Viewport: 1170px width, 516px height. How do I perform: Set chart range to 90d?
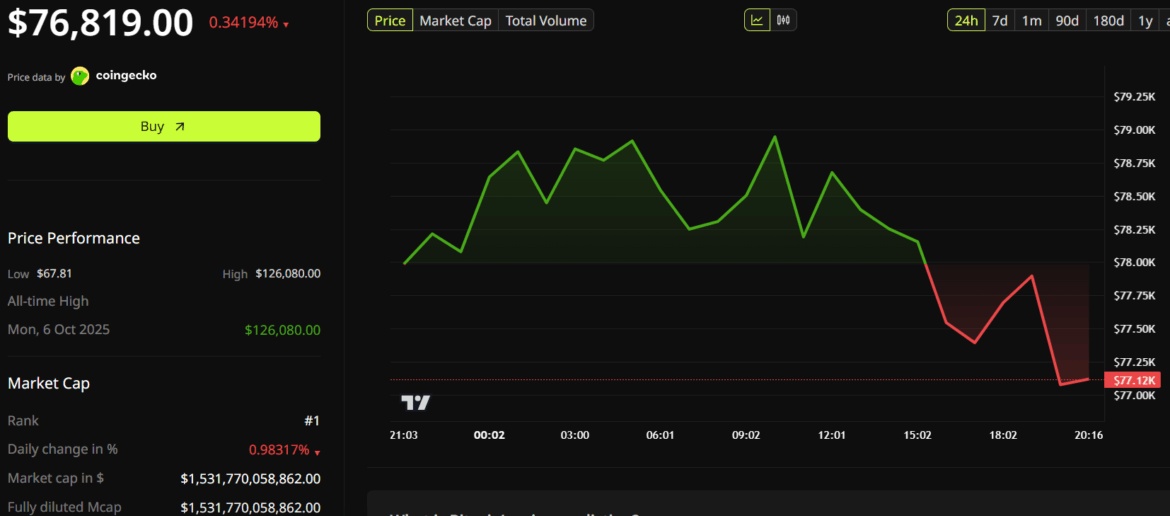coord(1067,20)
